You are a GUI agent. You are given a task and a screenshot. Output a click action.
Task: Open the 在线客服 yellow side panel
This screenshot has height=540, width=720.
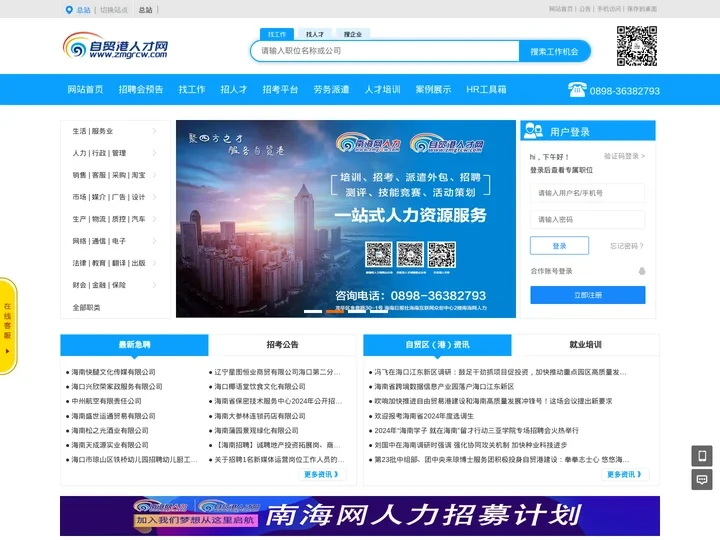8,326
